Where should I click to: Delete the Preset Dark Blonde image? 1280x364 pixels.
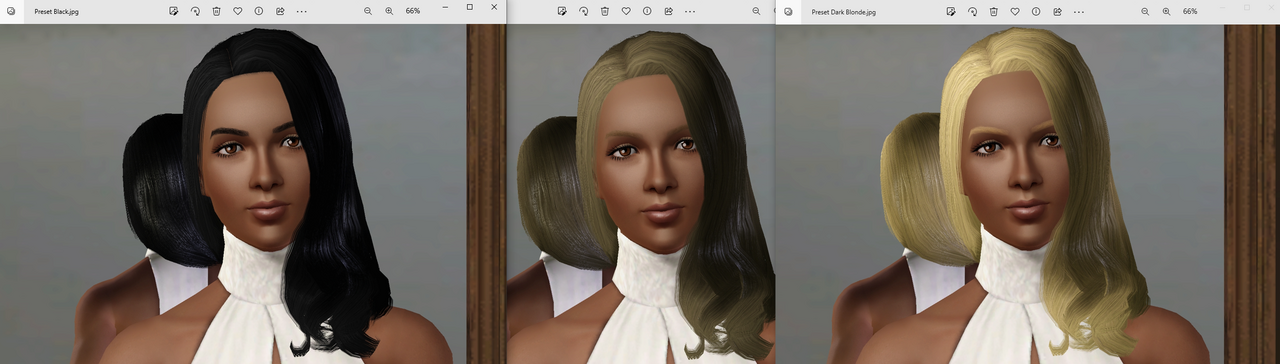tap(993, 11)
